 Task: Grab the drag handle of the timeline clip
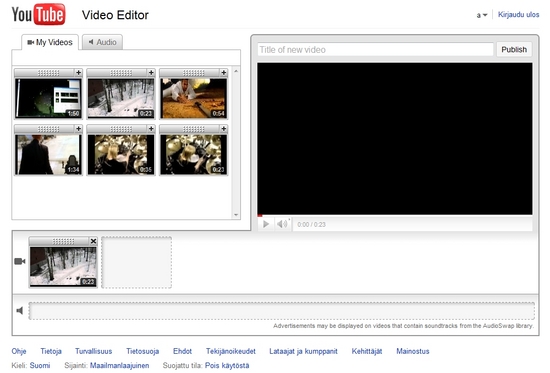[x=63, y=241]
